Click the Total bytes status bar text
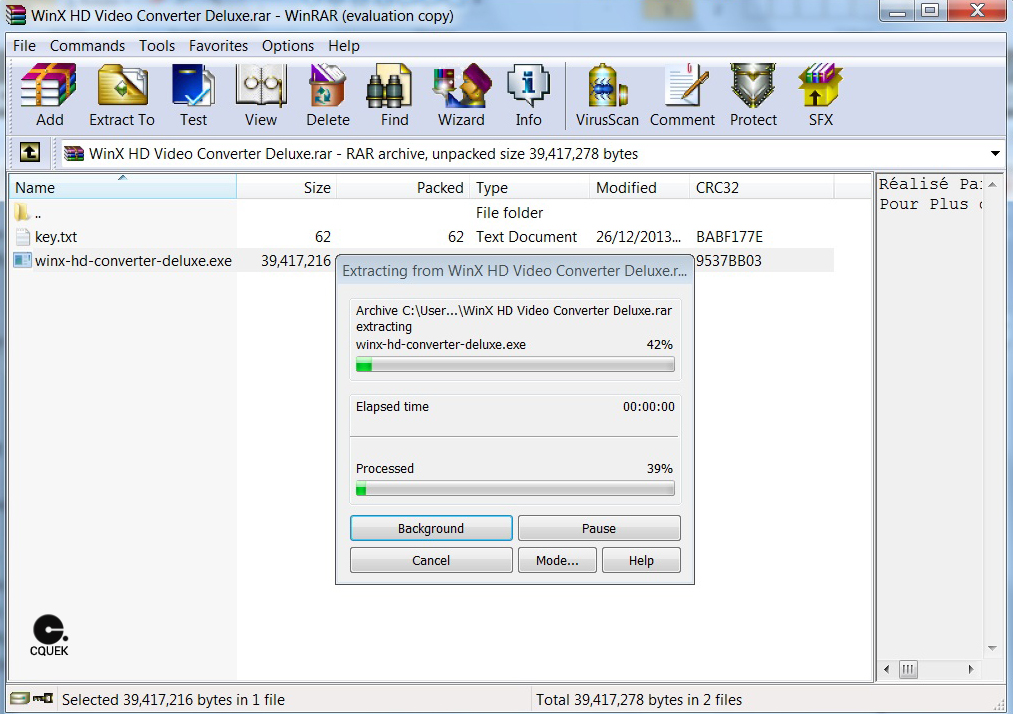This screenshot has width=1013, height=714. click(639, 699)
